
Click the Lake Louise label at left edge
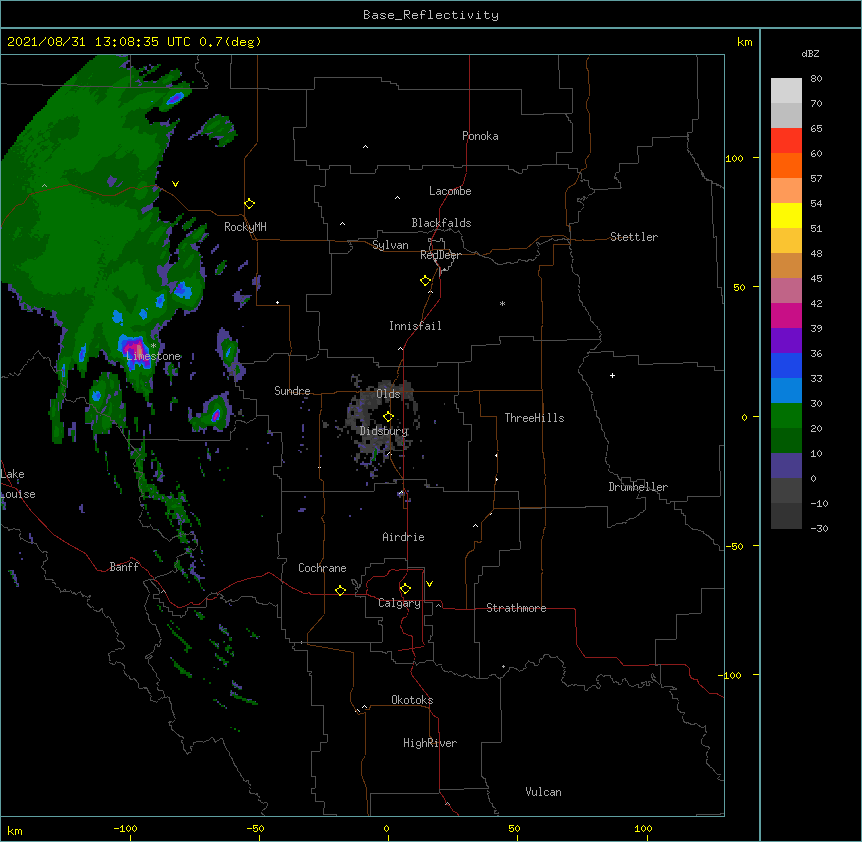coord(18,484)
